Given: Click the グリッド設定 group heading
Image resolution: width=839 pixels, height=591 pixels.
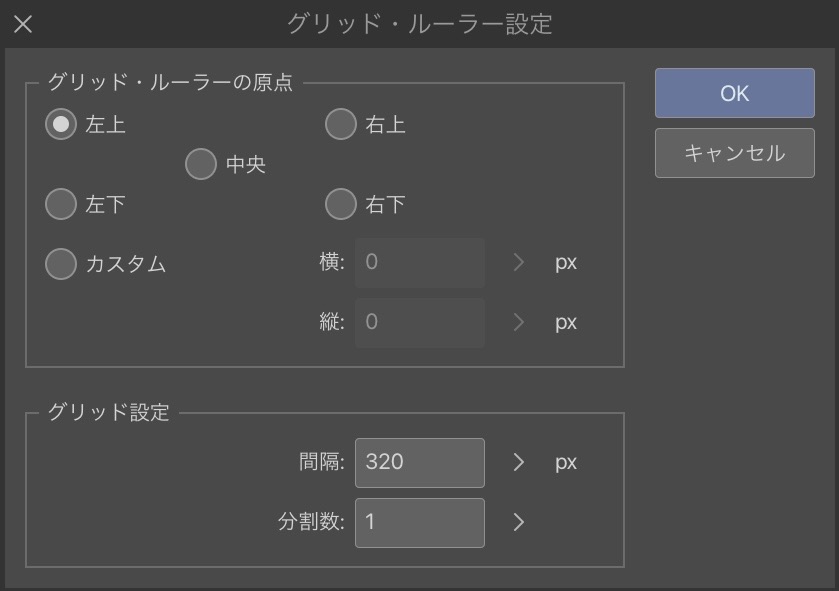Looking at the screenshot, I should click(109, 412).
